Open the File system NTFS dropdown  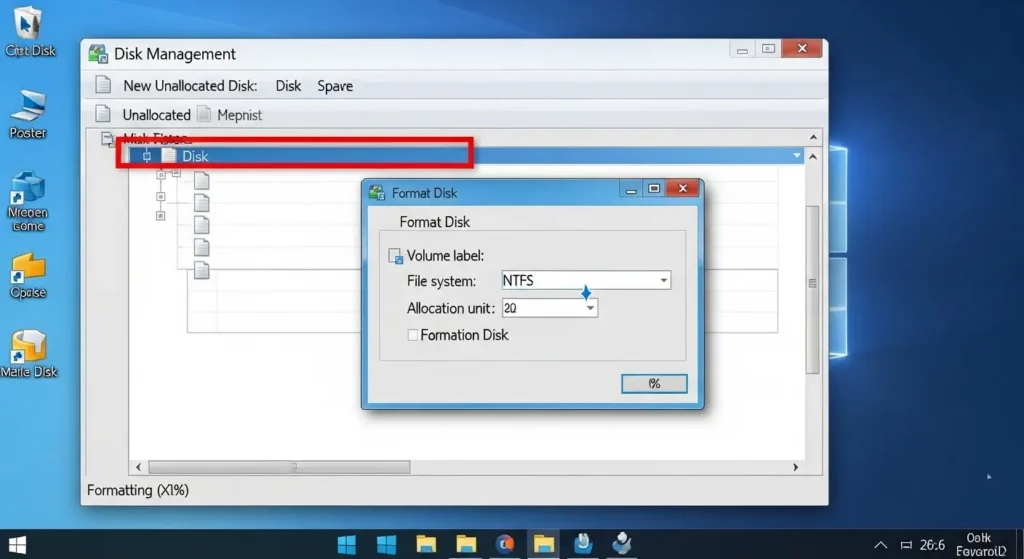click(x=586, y=280)
